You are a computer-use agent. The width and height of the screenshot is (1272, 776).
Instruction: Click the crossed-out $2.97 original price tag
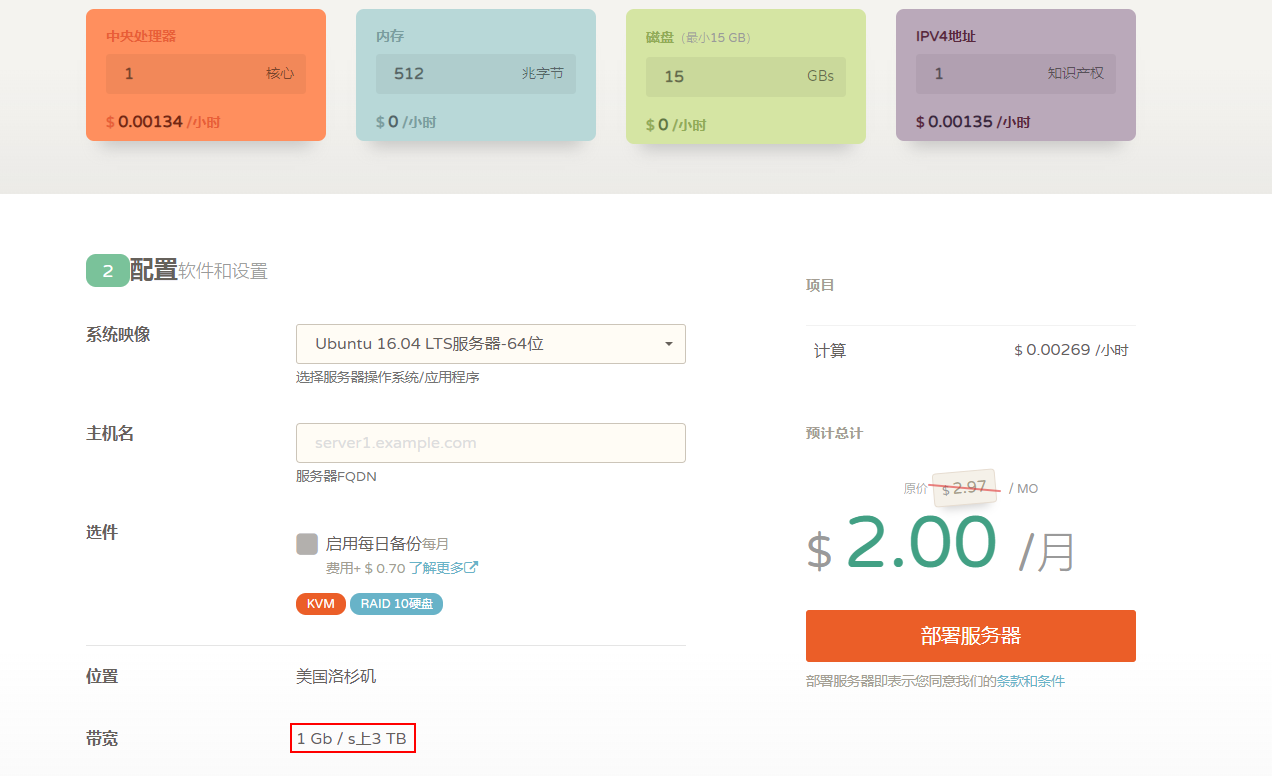(964, 488)
